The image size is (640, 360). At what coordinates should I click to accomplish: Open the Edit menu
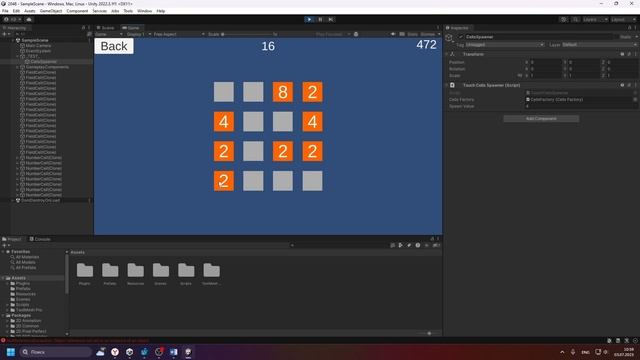click(x=16, y=11)
